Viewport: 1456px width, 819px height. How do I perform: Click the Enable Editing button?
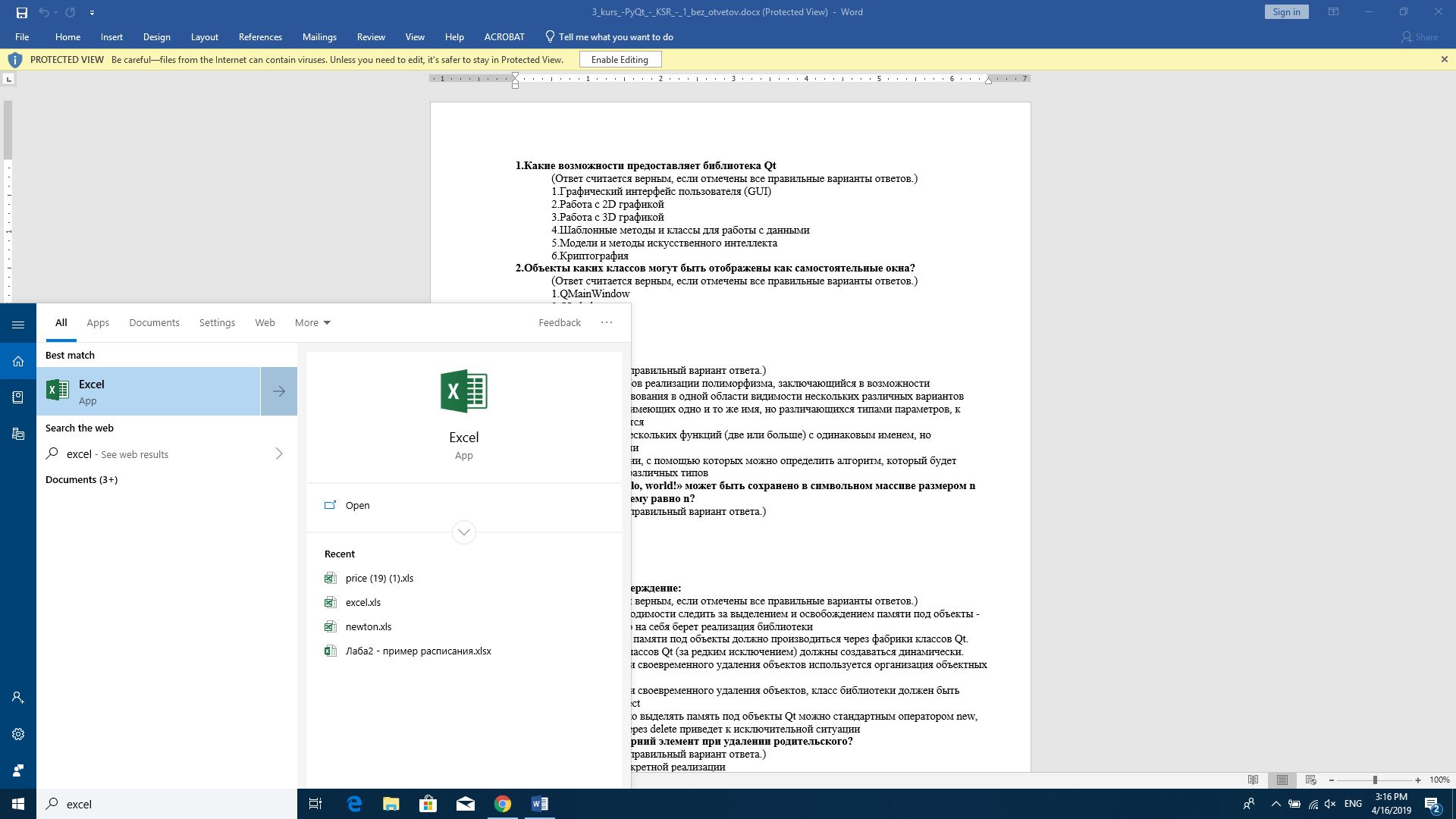(x=620, y=59)
